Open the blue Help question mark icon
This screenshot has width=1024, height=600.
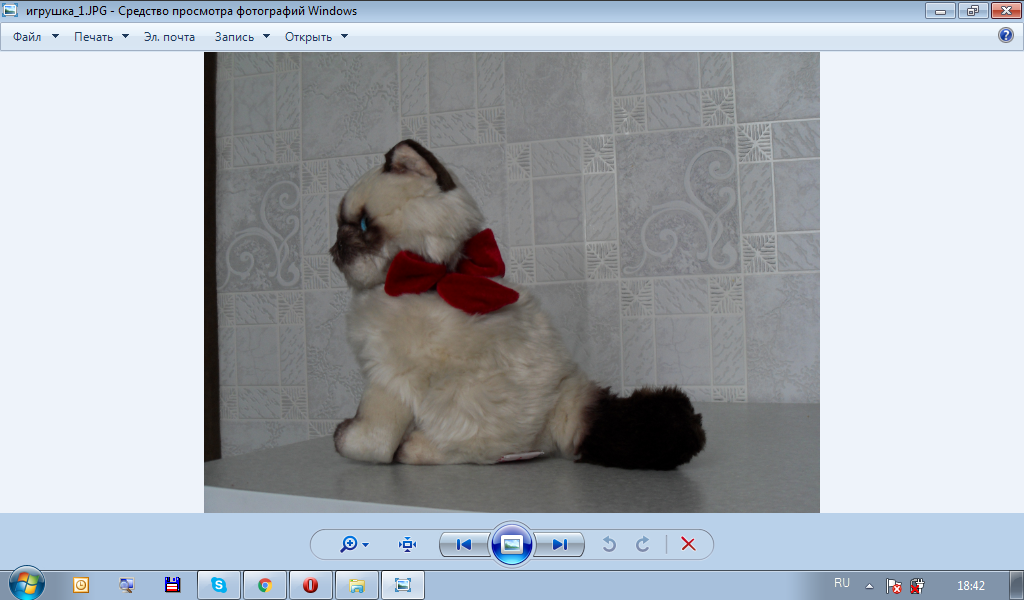point(1006,36)
